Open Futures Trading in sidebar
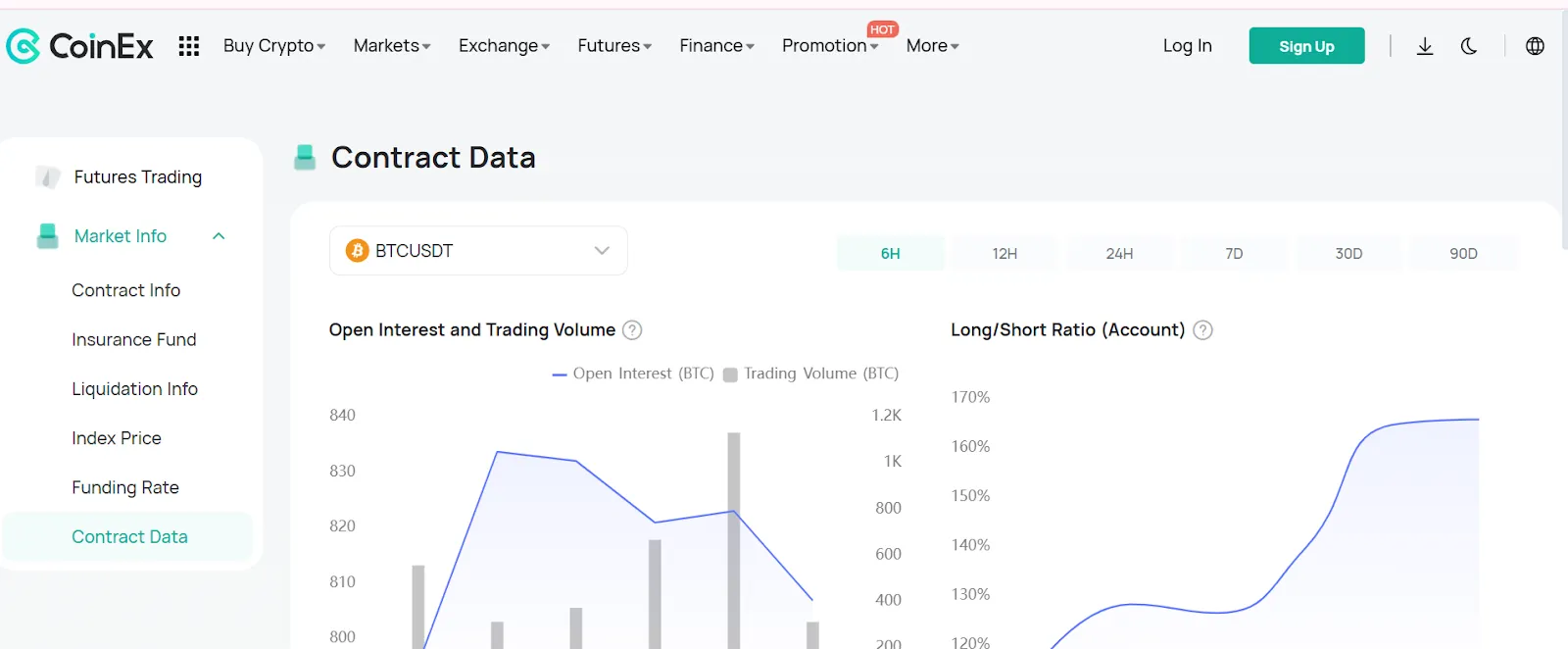 [138, 177]
